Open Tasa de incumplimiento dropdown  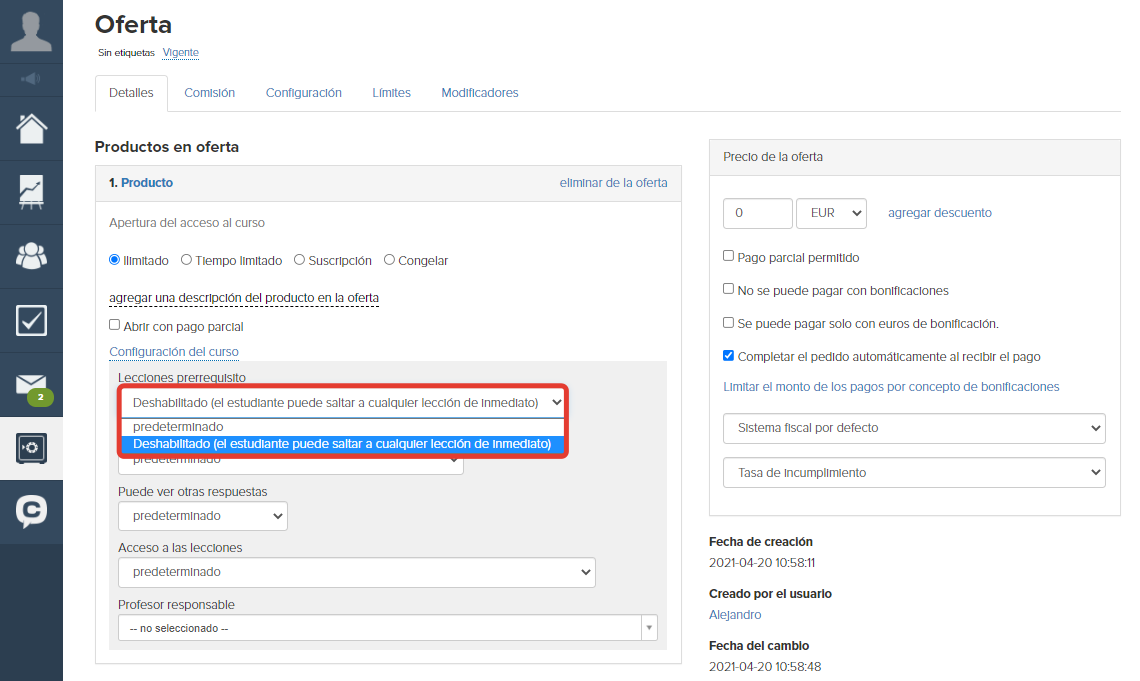[914, 472]
